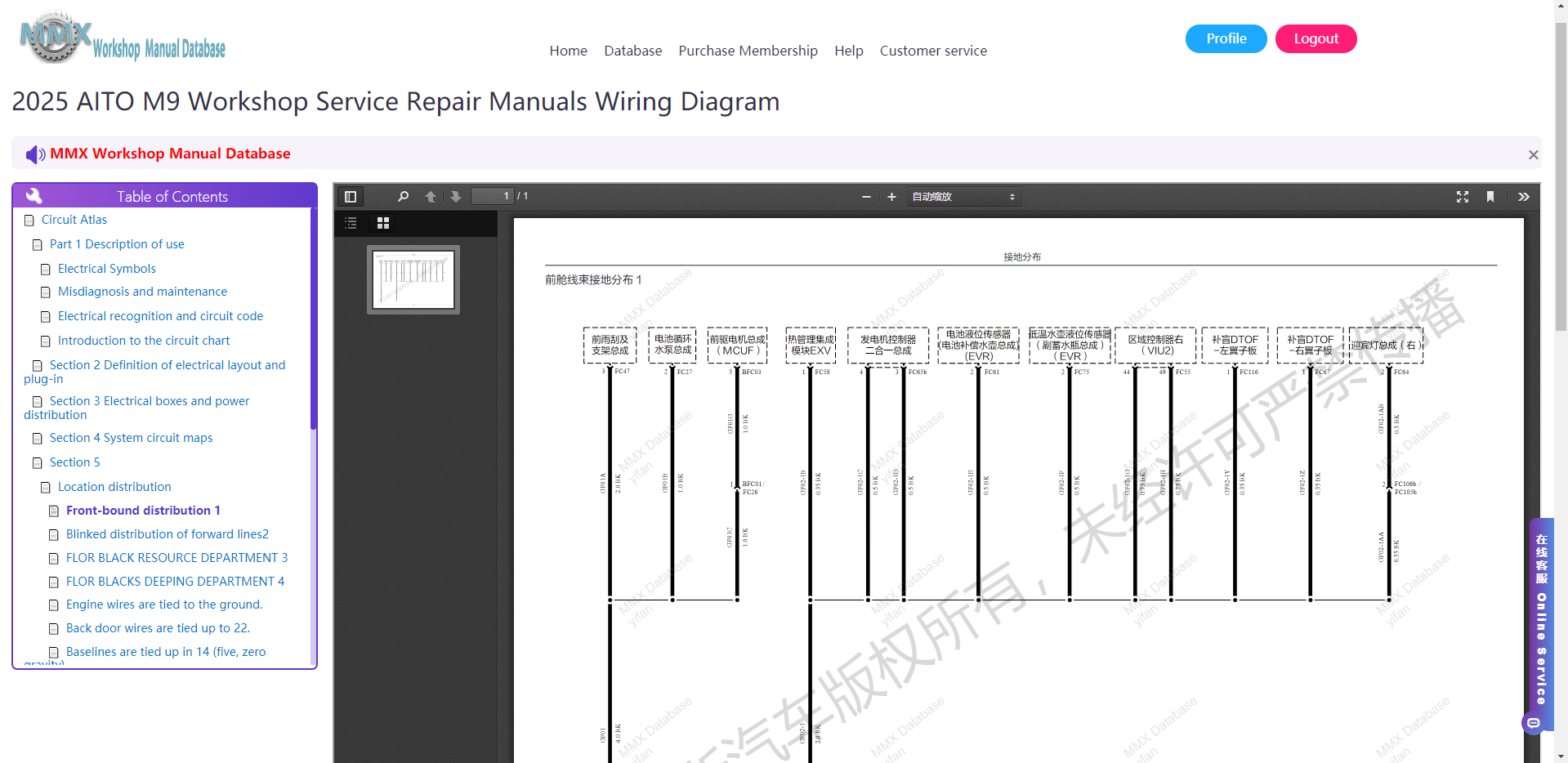Open Engine wires are tied to the ground
Image resolution: width=1568 pixels, height=763 pixels.
pyautogui.click(x=164, y=605)
